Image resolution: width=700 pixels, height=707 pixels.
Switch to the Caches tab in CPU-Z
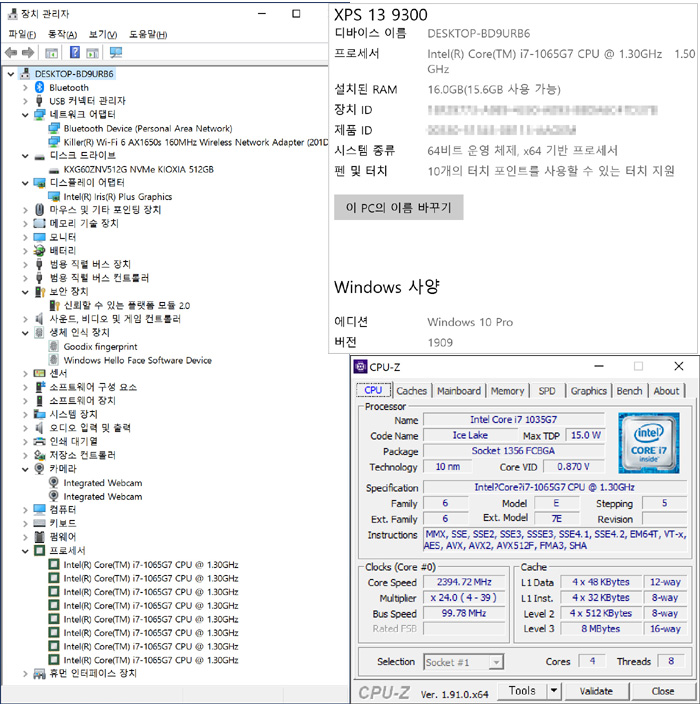click(411, 391)
